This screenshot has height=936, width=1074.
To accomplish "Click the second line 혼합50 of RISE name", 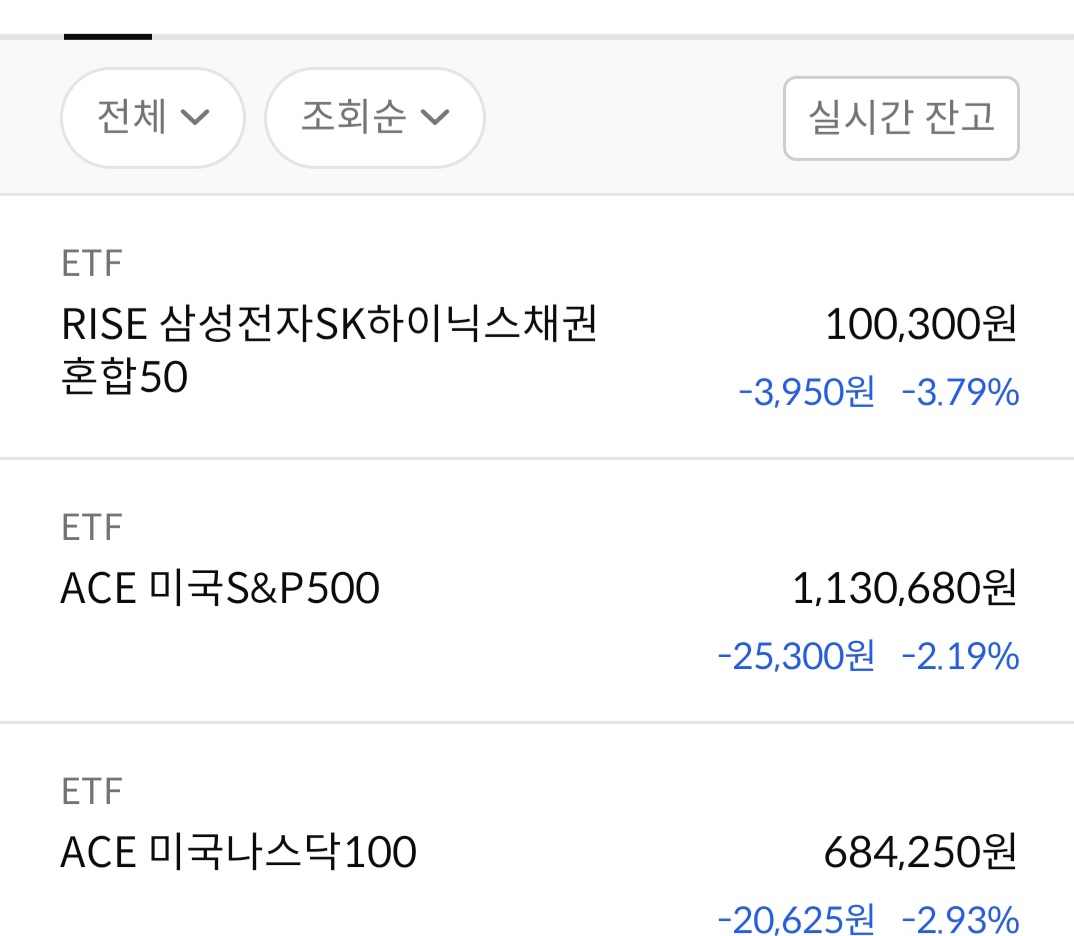I will click(124, 379).
